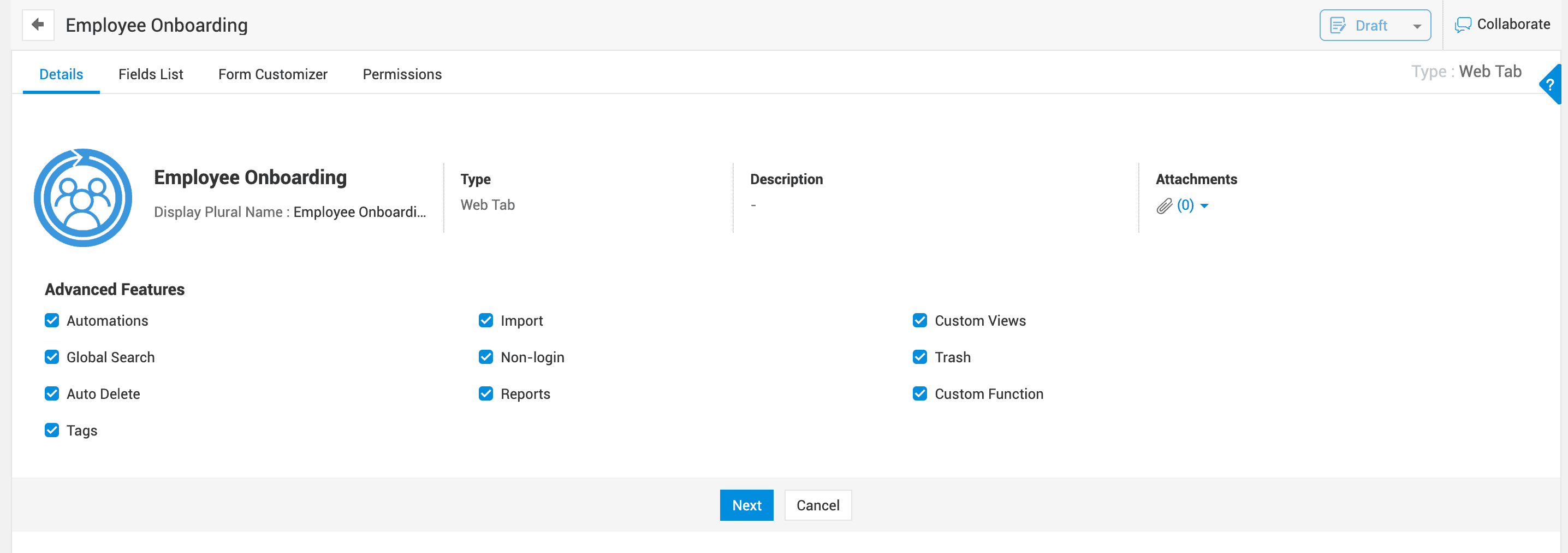
Task: Click the paperclip attachments icon
Action: pyautogui.click(x=1164, y=206)
